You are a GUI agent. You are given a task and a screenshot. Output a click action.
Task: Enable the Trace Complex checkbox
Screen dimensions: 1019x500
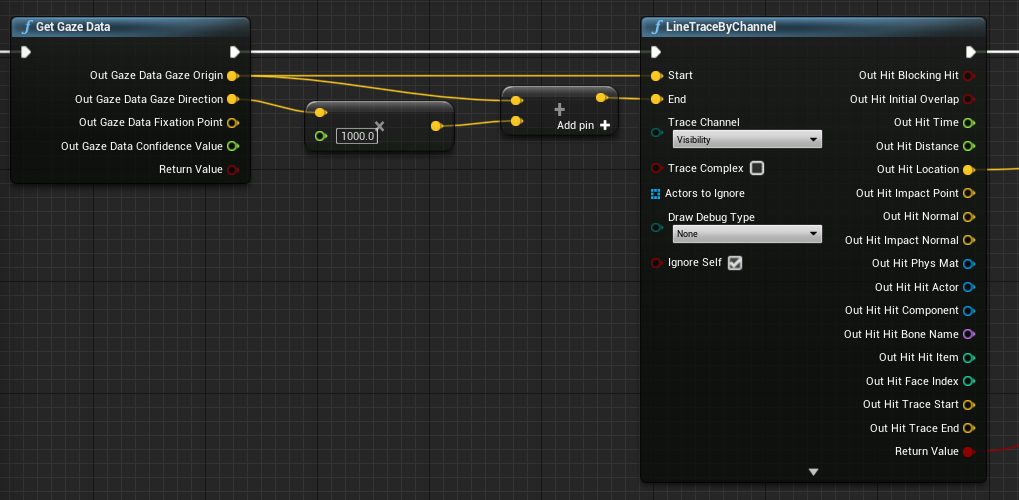[756, 168]
